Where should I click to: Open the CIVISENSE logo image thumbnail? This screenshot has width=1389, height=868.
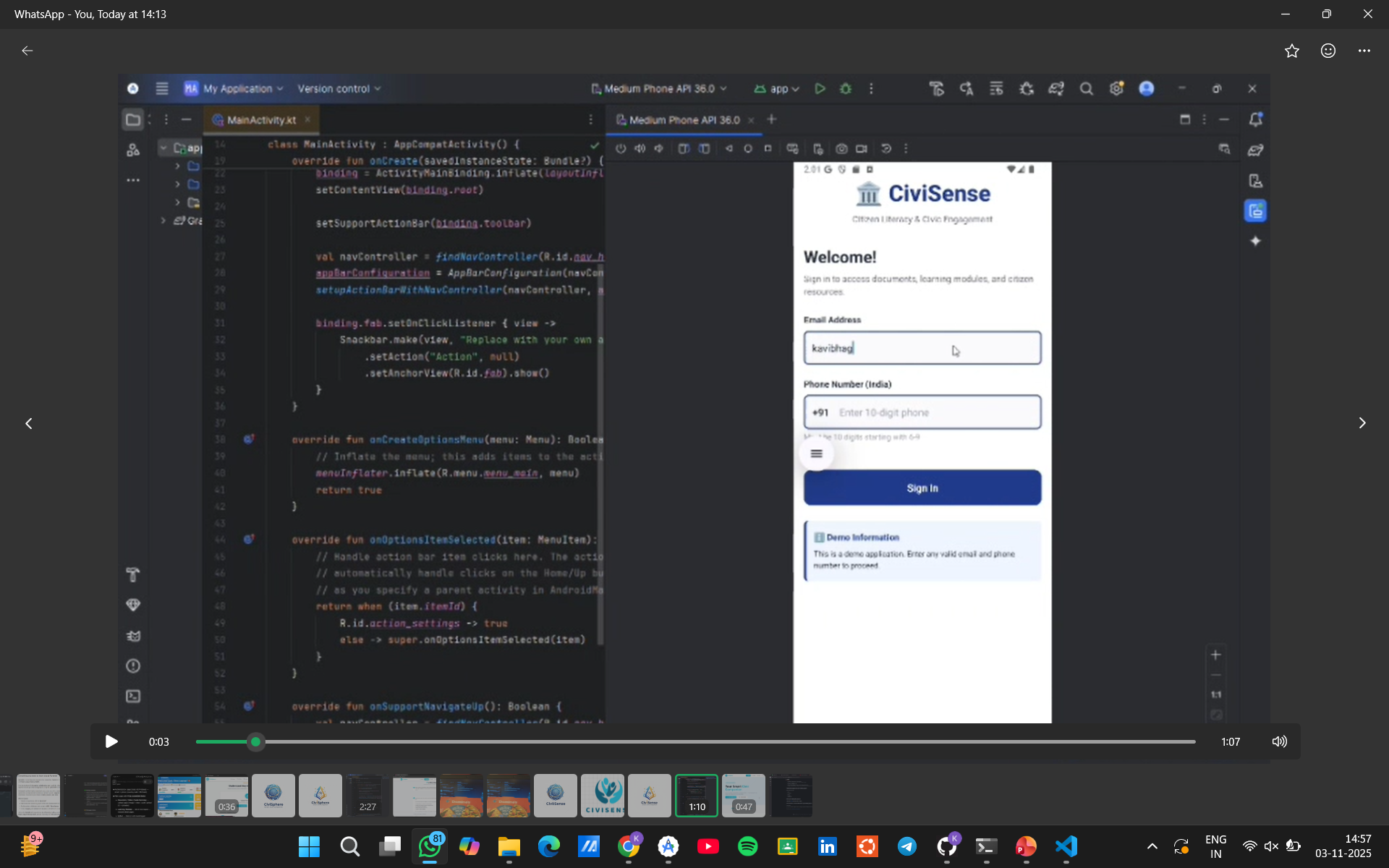point(603,796)
